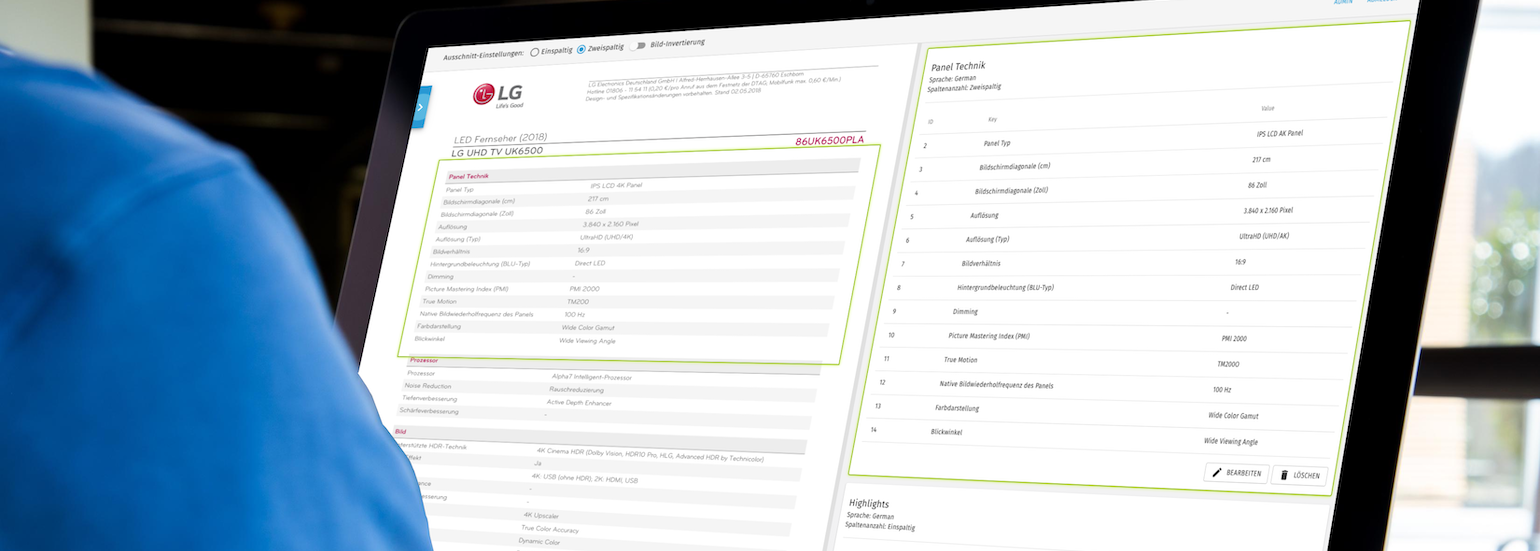
Task: Click 'Ausschnitt-Einstellungen:' label
Action: click(x=484, y=55)
